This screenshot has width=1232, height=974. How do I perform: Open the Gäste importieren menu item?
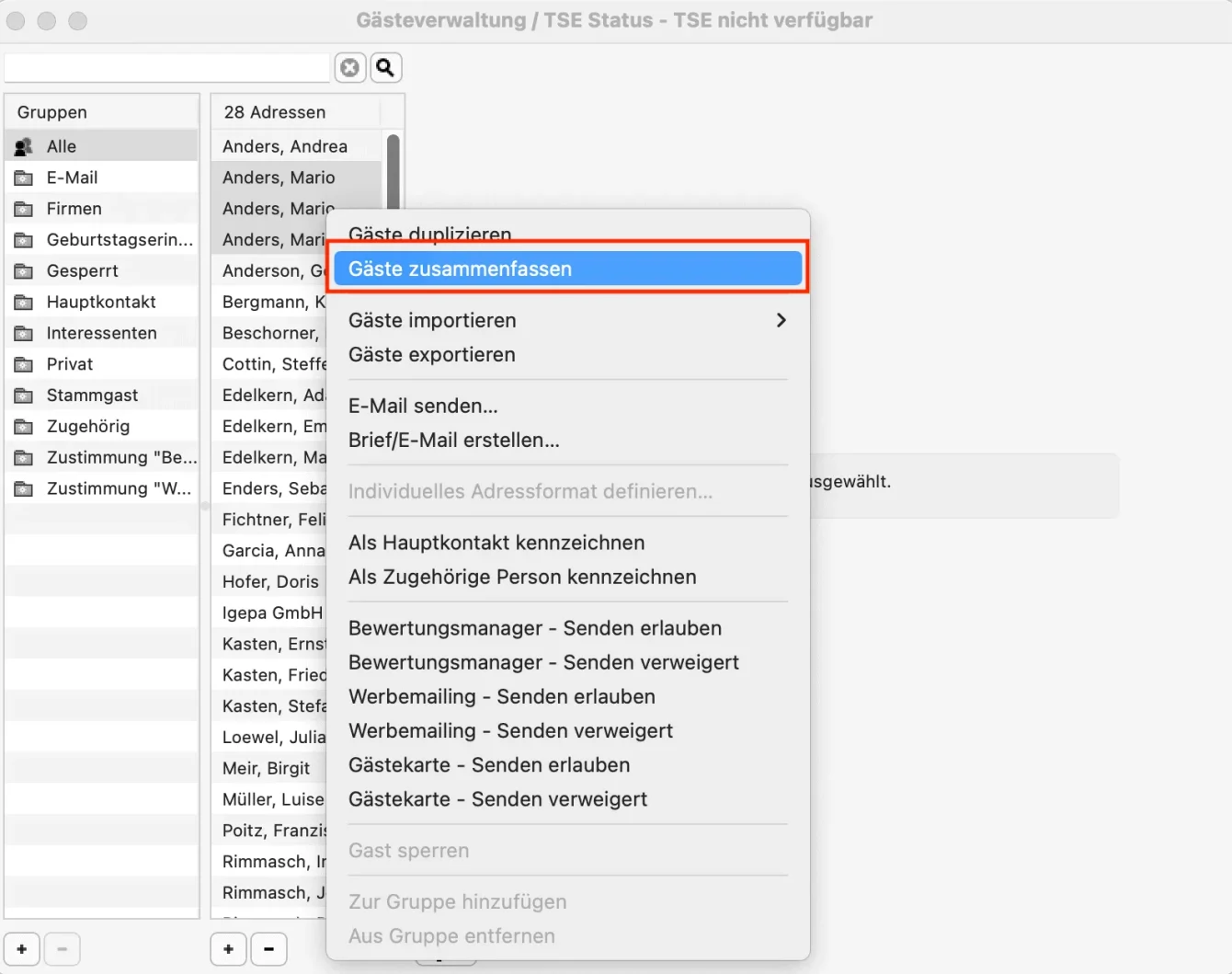point(567,320)
